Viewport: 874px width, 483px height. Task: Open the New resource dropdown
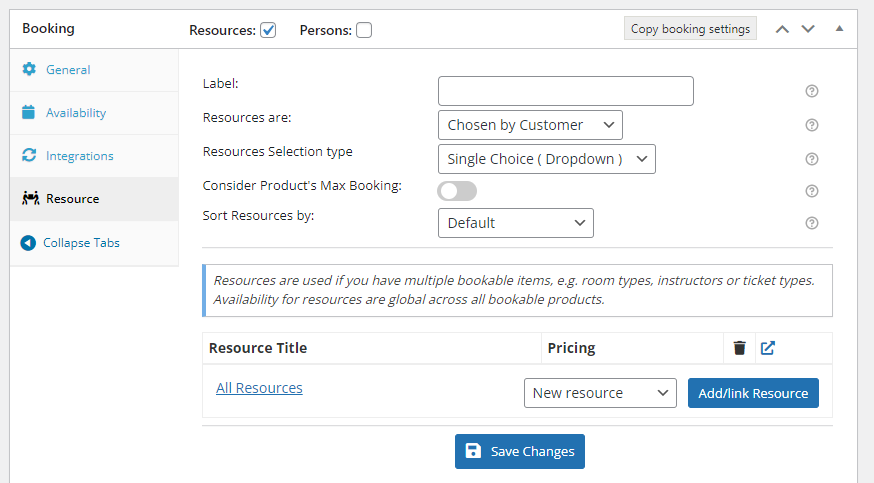[600, 393]
